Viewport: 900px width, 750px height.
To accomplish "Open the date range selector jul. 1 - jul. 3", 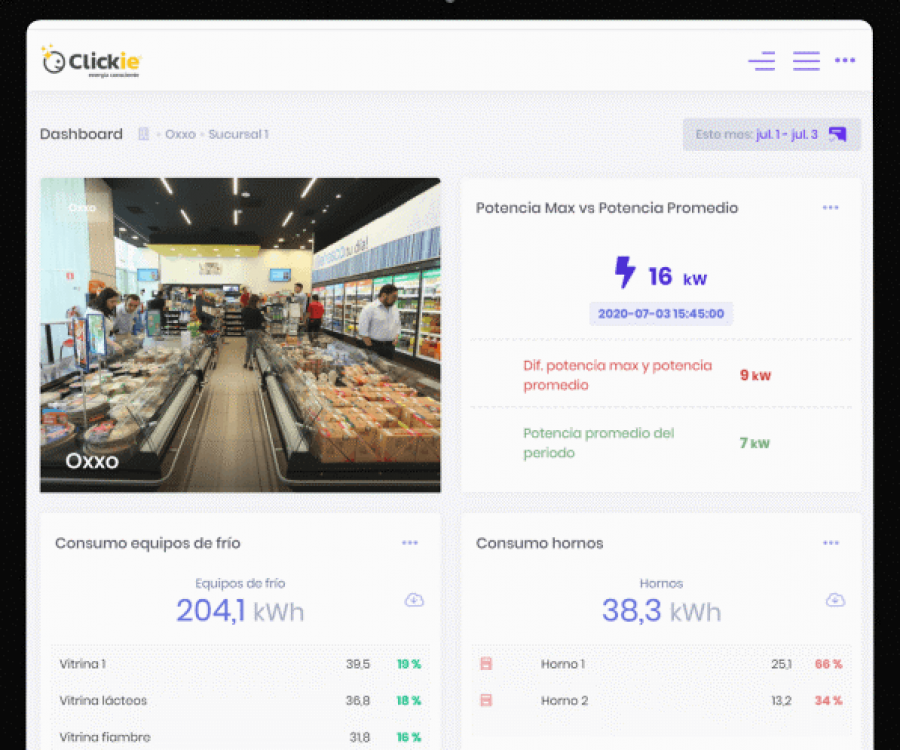I will [x=771, y=135].
